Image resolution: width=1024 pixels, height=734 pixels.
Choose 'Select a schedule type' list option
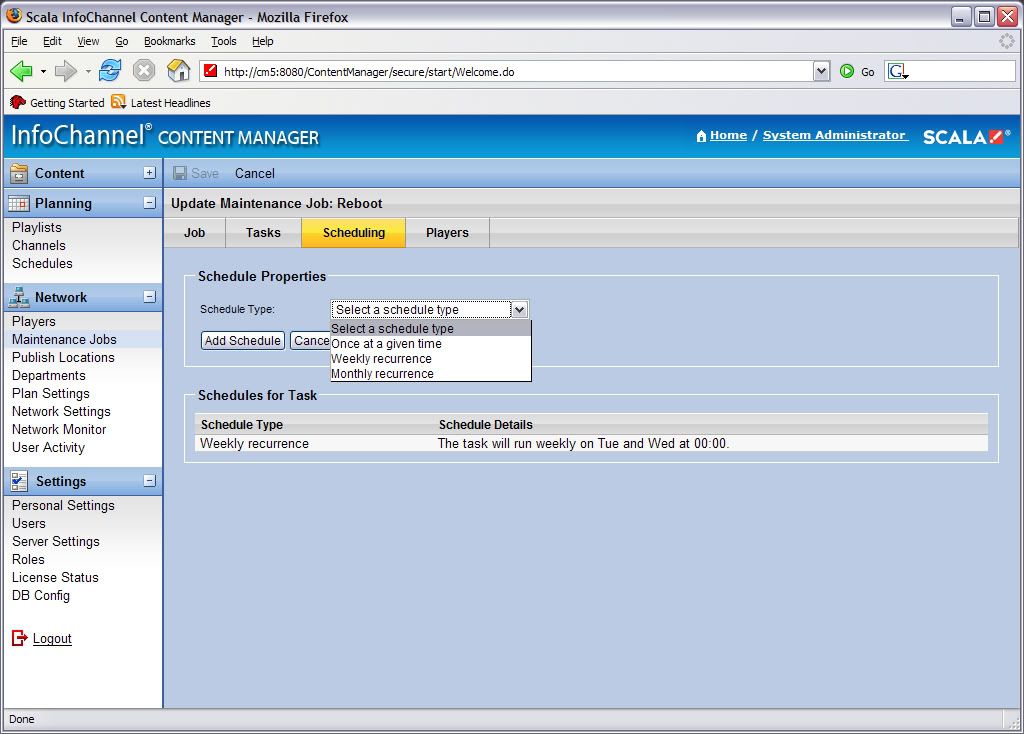click(431, 328)
